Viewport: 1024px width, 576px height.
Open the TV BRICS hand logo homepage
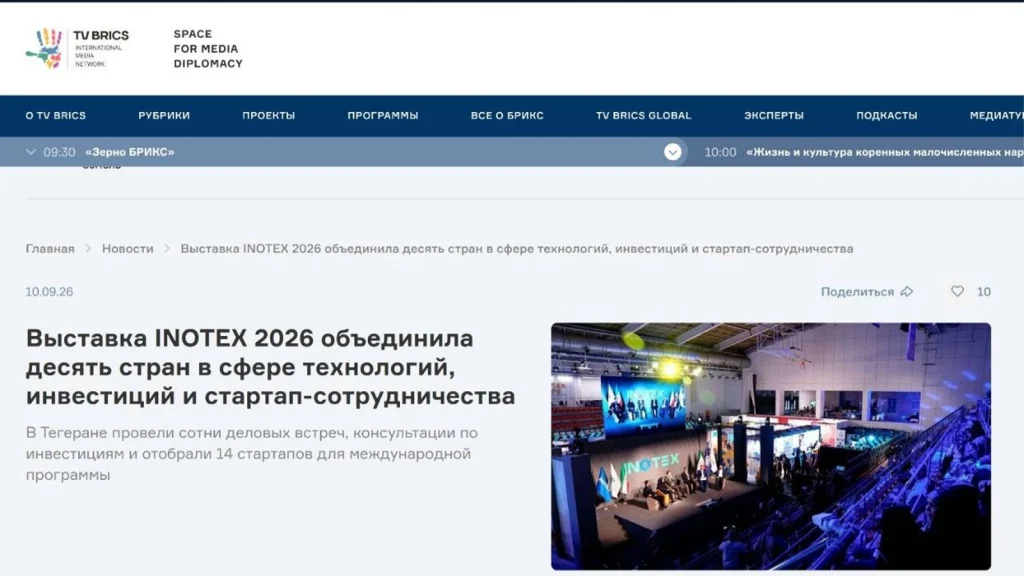44,48
